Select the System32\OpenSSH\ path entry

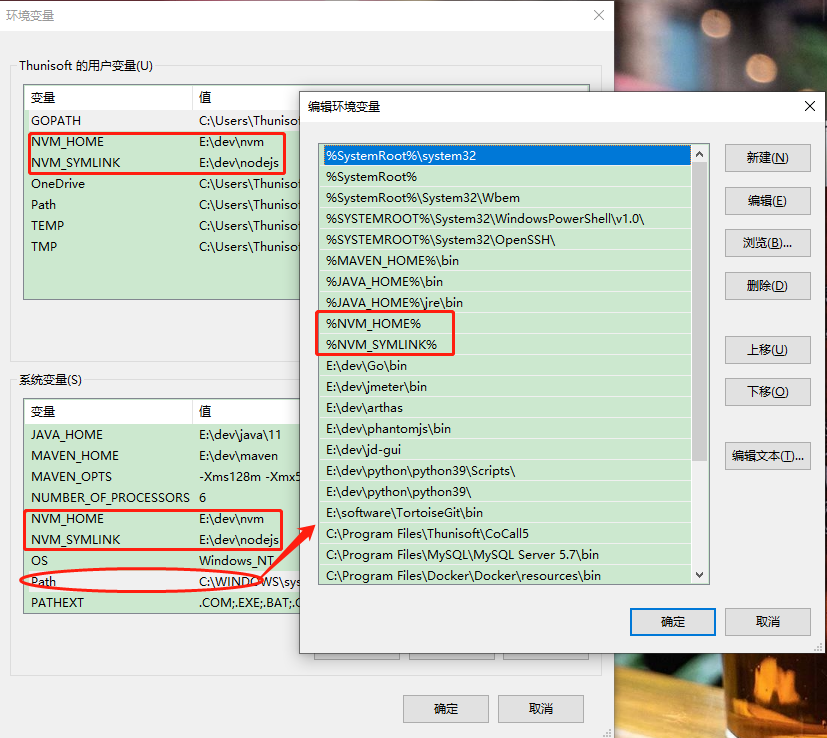505,239
